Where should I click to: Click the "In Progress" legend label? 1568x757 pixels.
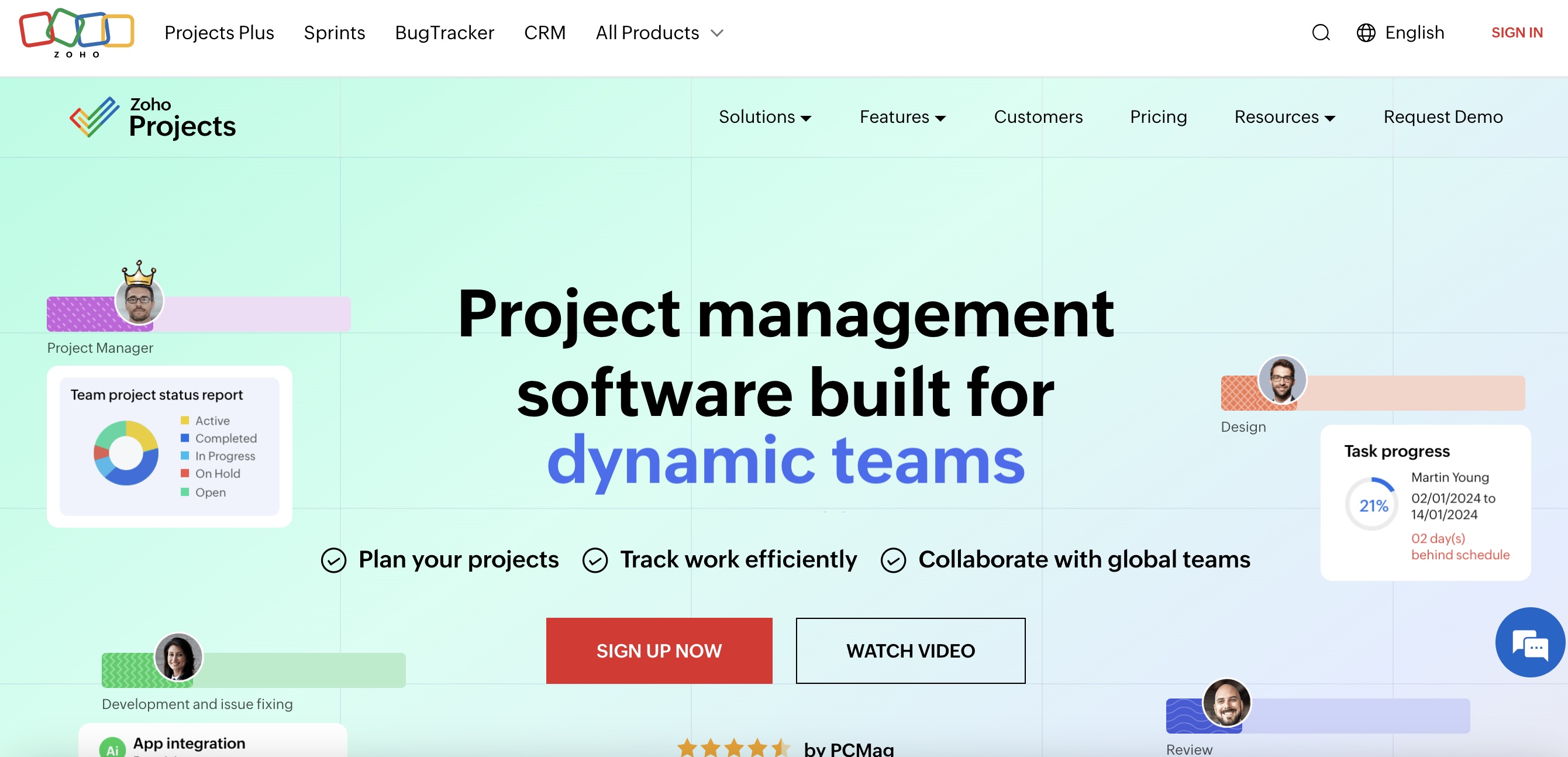click(x=225, y=456)
